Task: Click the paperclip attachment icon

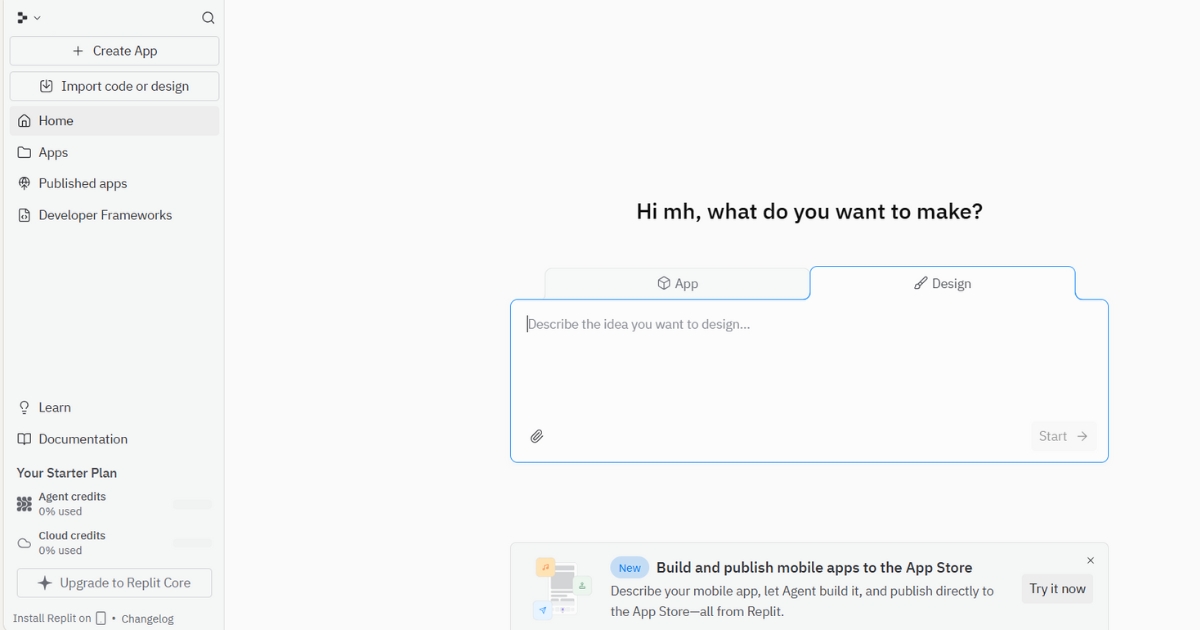Action: [537, 436]
